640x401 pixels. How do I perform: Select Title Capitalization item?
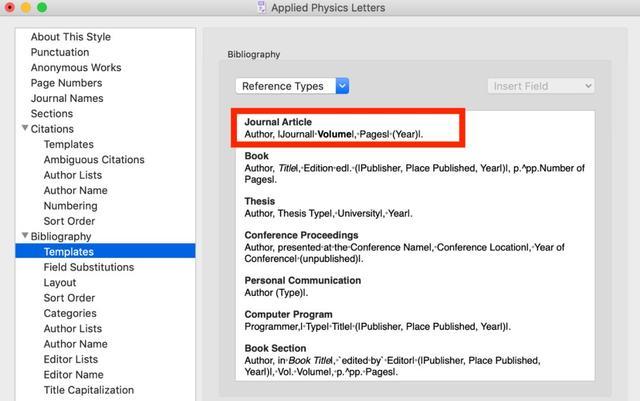pyautogui.click(x=89, y=390)
